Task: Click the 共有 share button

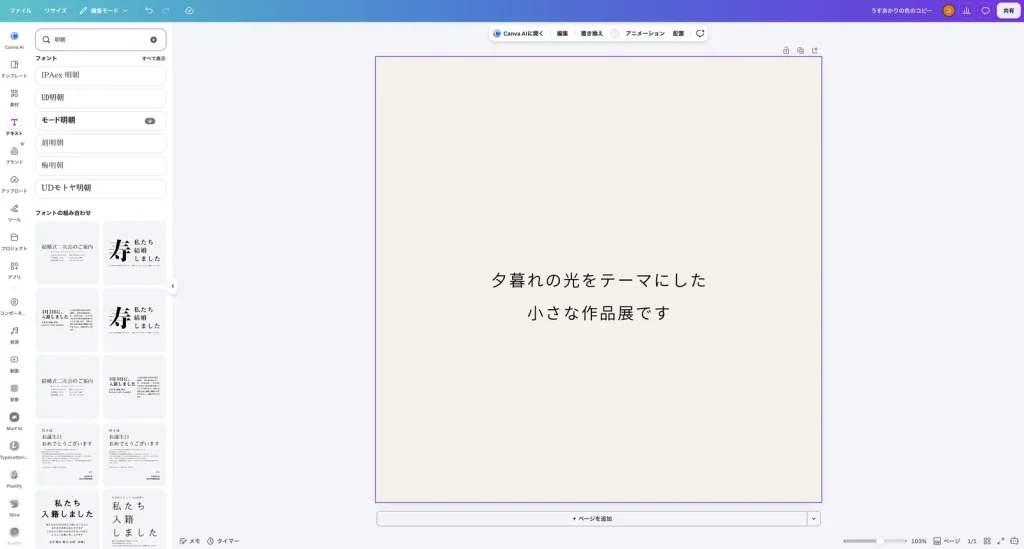Action: point(1008,10)
